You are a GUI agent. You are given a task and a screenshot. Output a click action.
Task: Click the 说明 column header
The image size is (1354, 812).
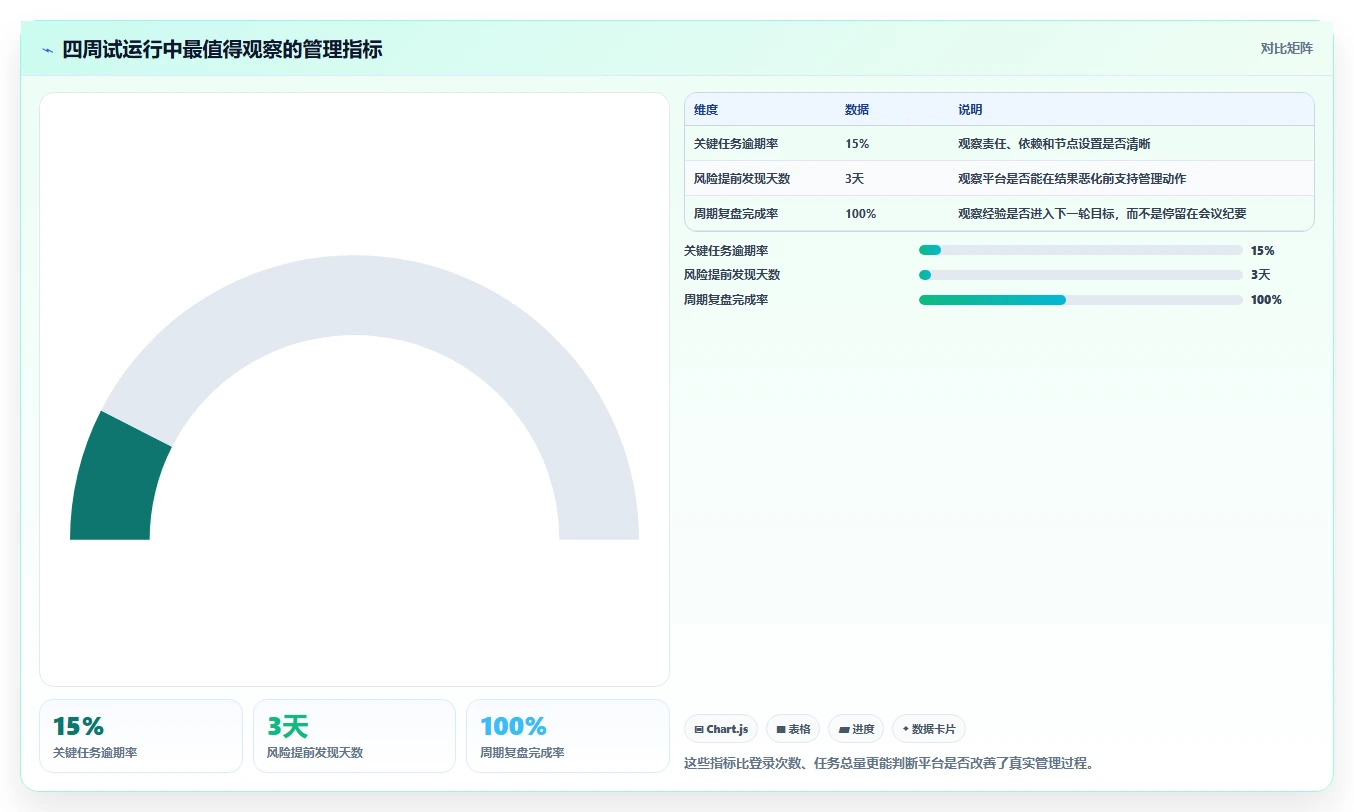pyautogui.click(x=970, y=109)
